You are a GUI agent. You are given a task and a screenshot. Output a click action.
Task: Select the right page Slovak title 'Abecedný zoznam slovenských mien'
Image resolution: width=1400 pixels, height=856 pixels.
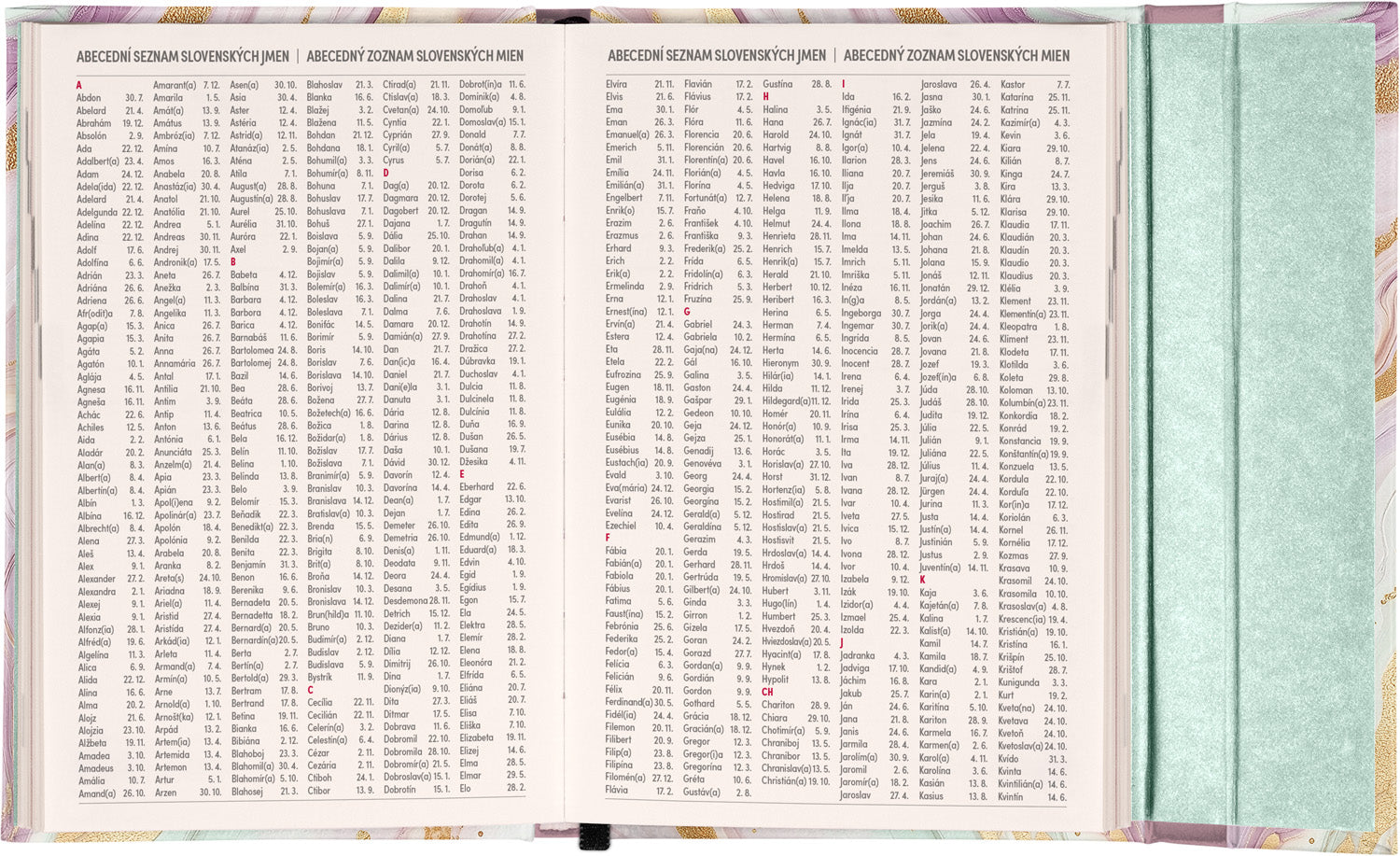click(957, 56)
